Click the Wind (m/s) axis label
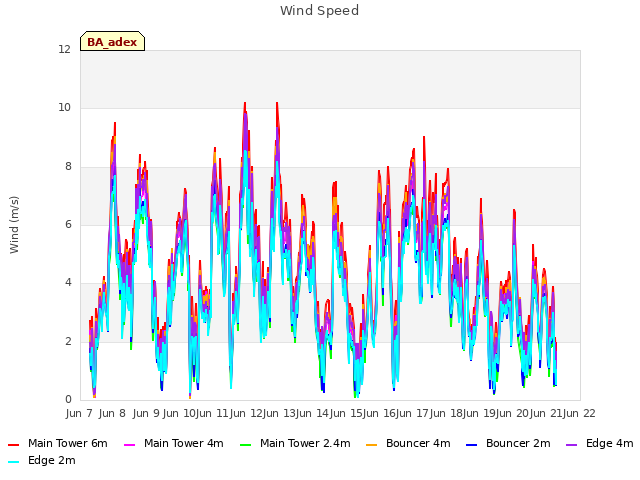The width and height of the screenshot is (640, 480). click(14, 225)
